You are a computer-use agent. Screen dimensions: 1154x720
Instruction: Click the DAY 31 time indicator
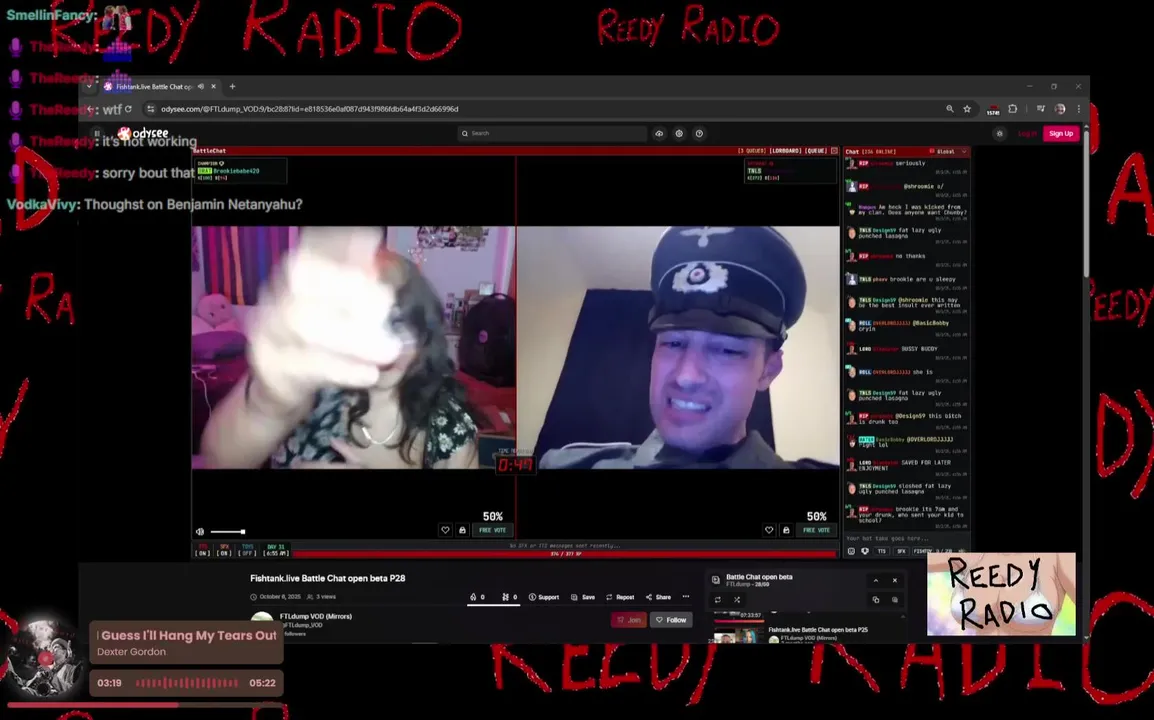pyautogui.click(x=276, y=550)
